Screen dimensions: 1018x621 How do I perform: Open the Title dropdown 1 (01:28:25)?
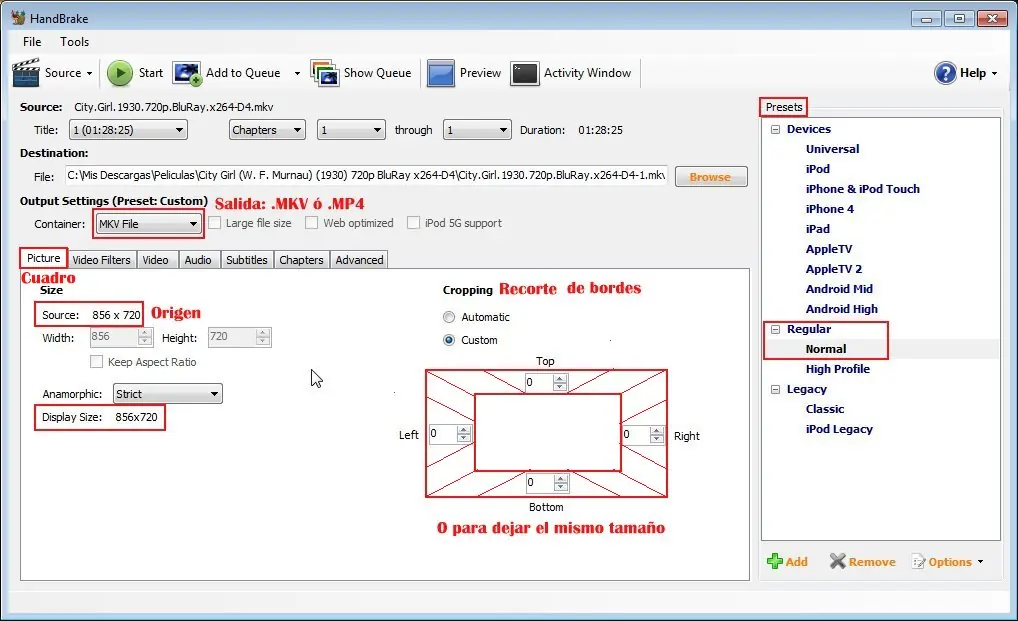pos(128,130)
